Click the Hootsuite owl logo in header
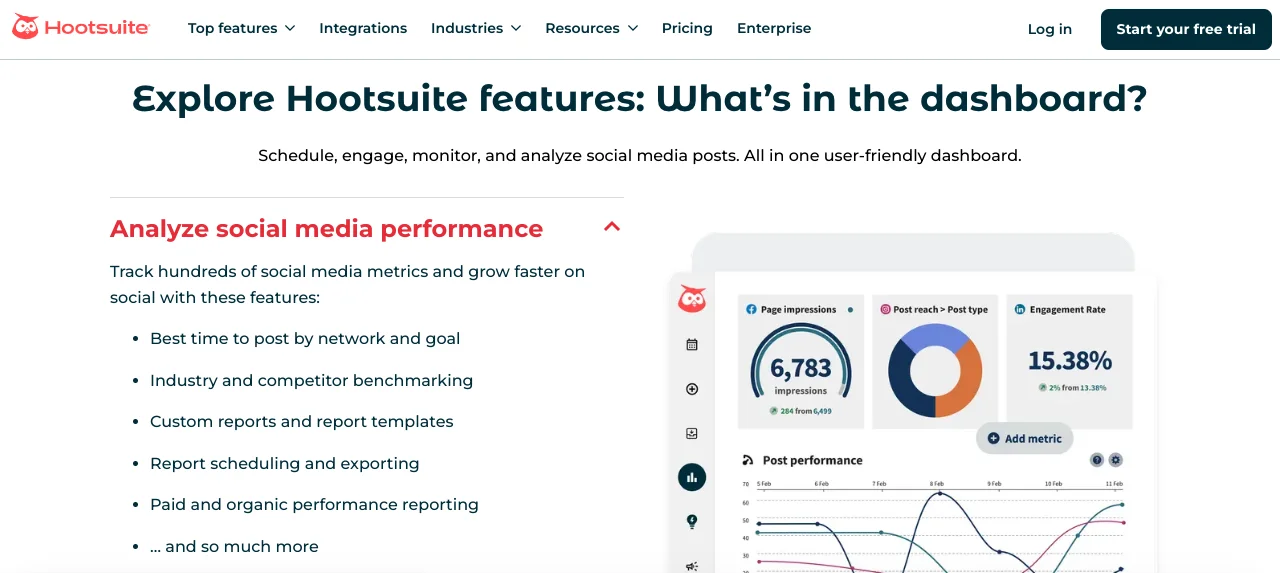The height and width of the screenshot is (573, 1280). [x=25, y=28]
